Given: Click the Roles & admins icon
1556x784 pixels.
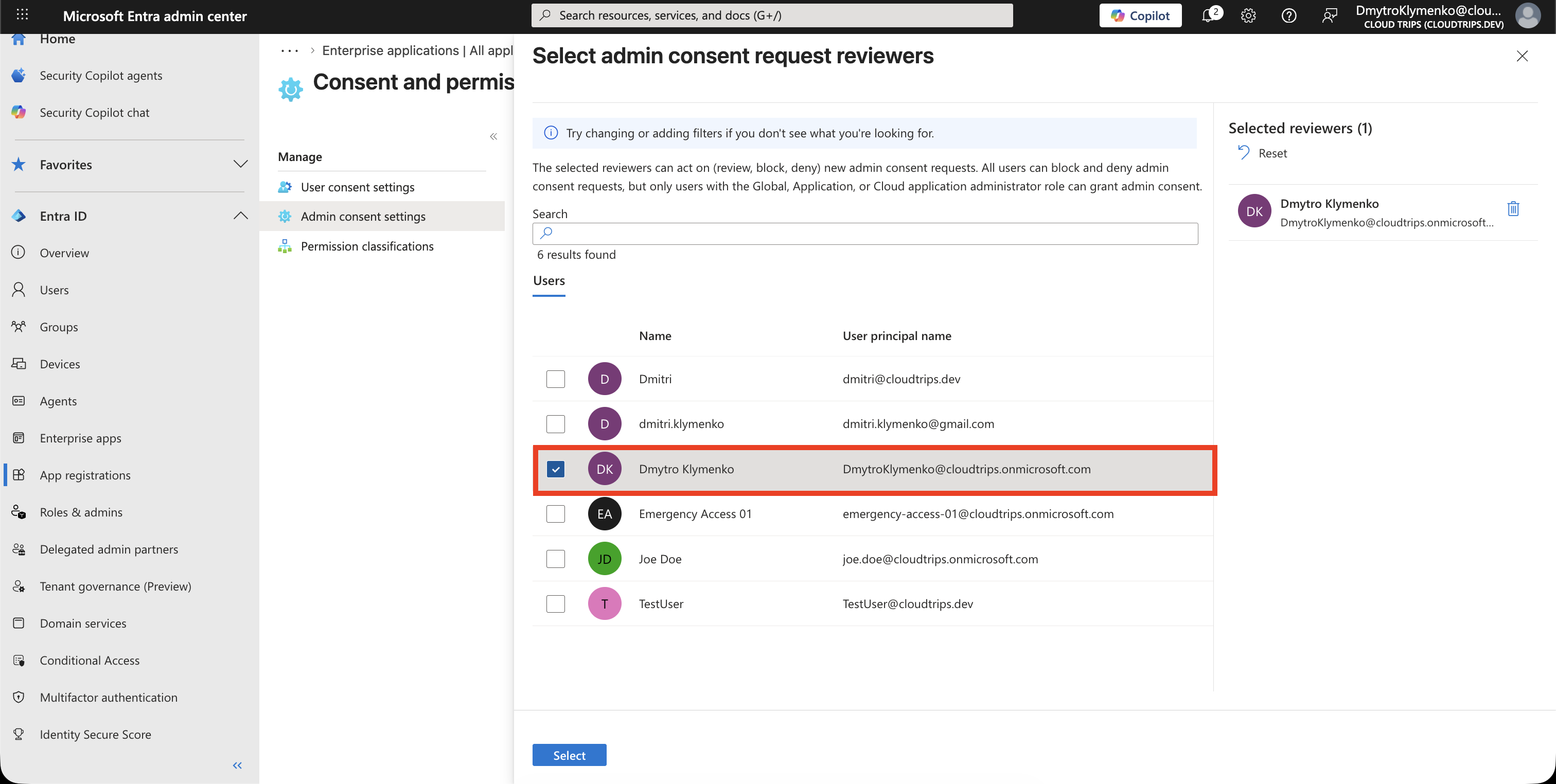Looking at the screenshot, I should (x=19, y=512).
